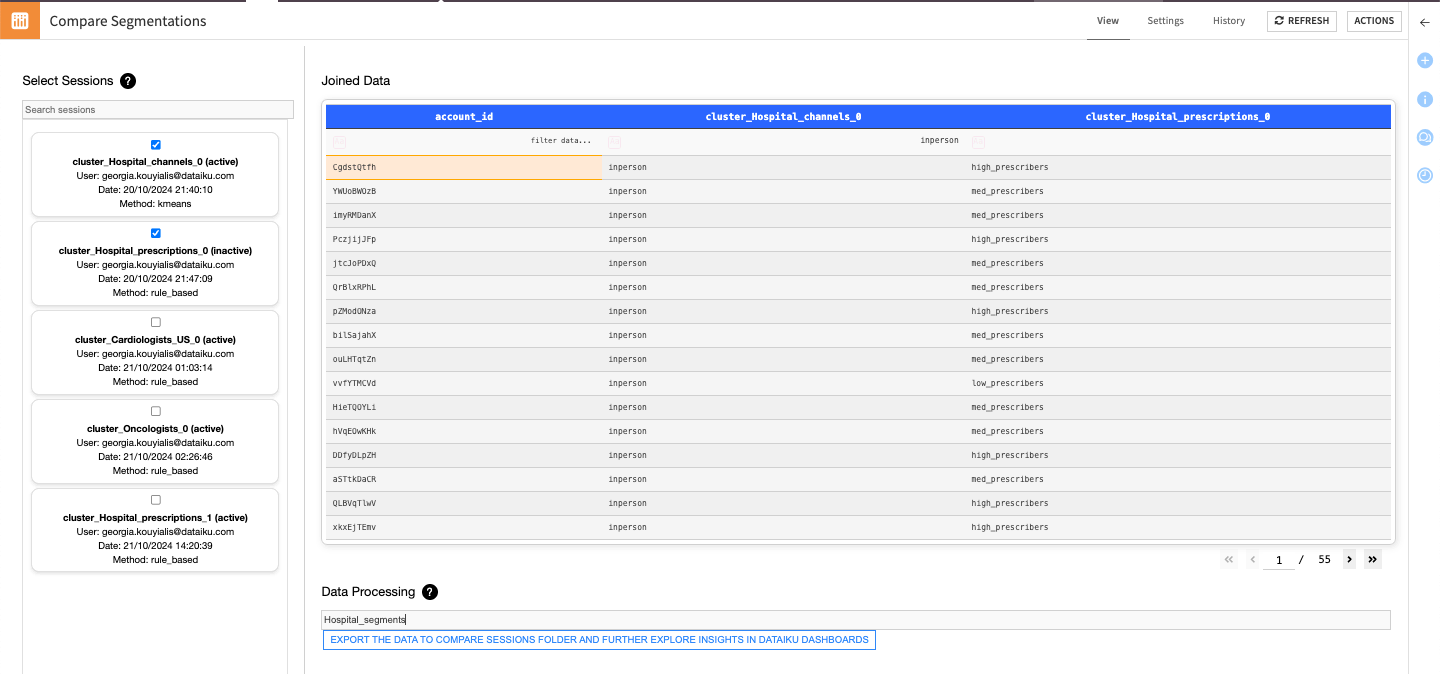Select the jtcJoPDxQ account cell

click(x=464, y=264)
